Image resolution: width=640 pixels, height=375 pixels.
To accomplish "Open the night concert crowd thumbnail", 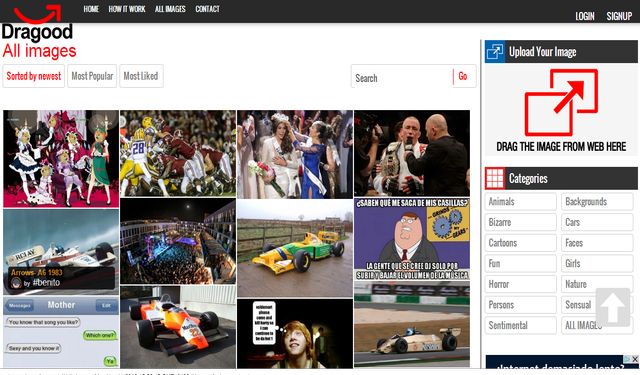I will pyautogui.click(x=178, y=241).
